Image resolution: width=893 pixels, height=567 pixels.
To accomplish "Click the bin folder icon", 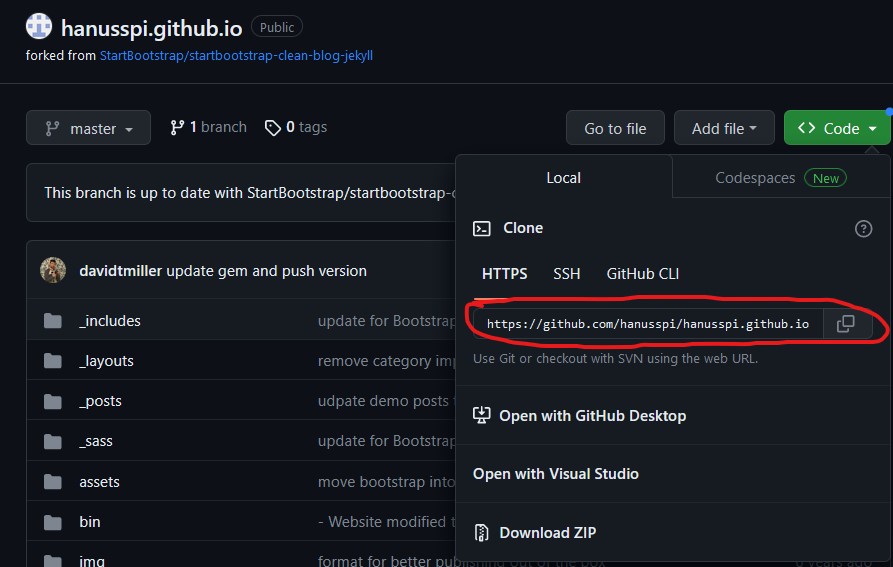I will click(53, 522).
